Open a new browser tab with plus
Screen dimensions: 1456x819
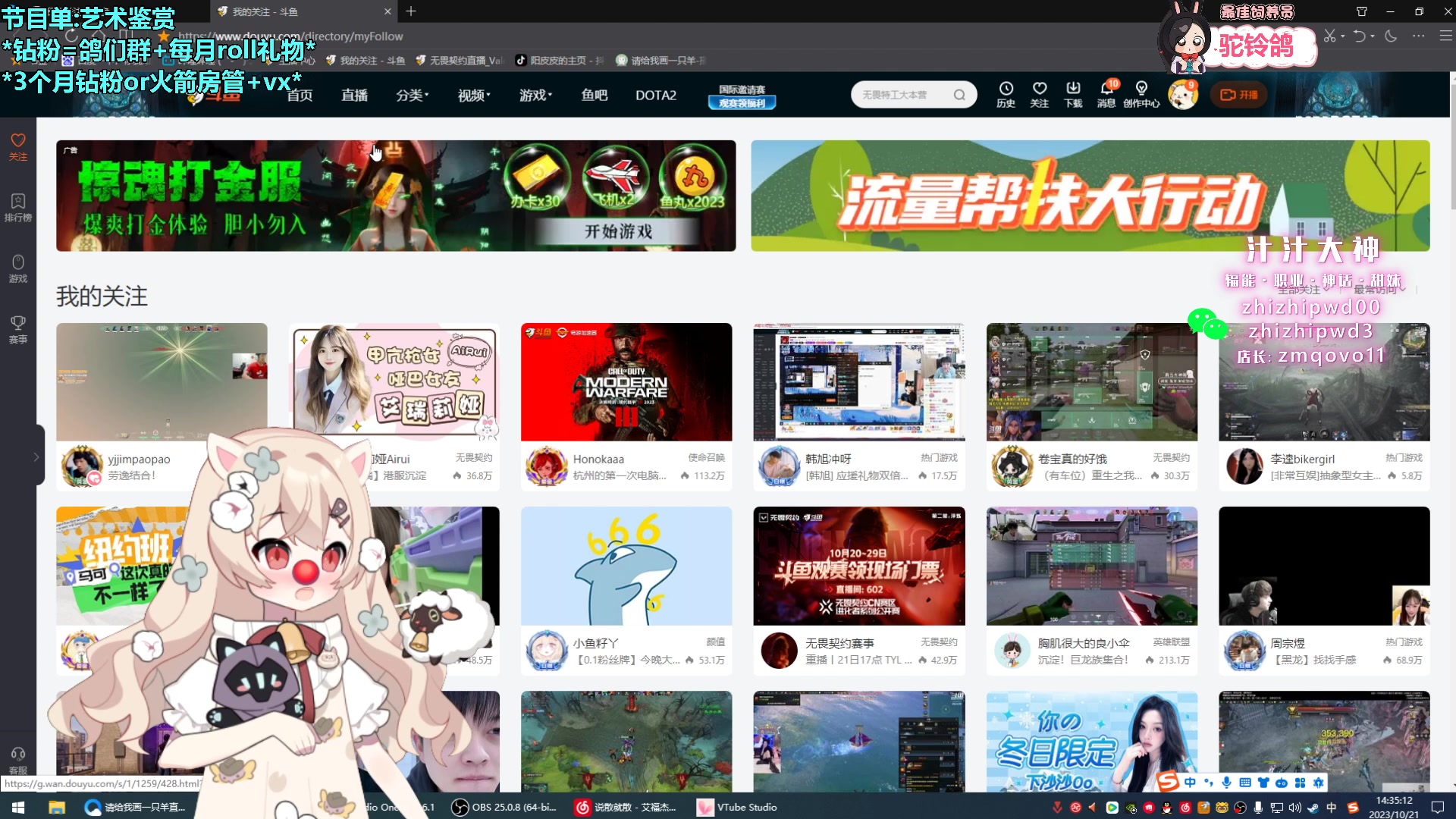[410, 11]
